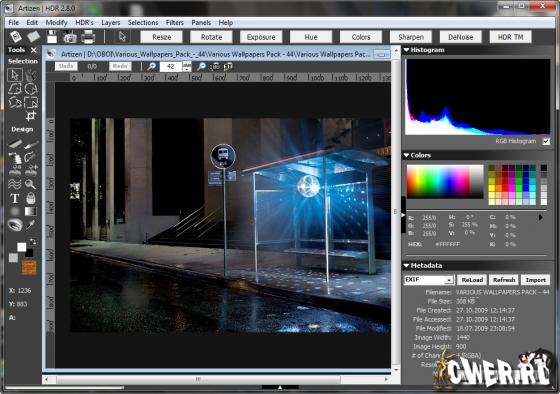Screen dimensions: 560x394
Task: Click the ReLoad metadata button
Action: pyautogui.click(x=472, y=280)
